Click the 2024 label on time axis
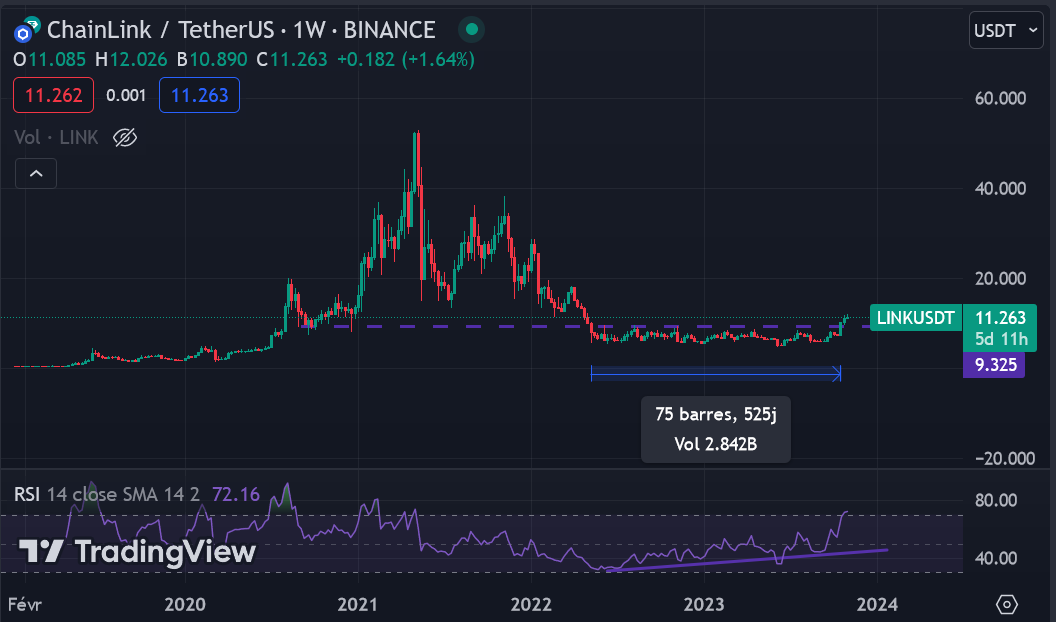 pos(877,604)
